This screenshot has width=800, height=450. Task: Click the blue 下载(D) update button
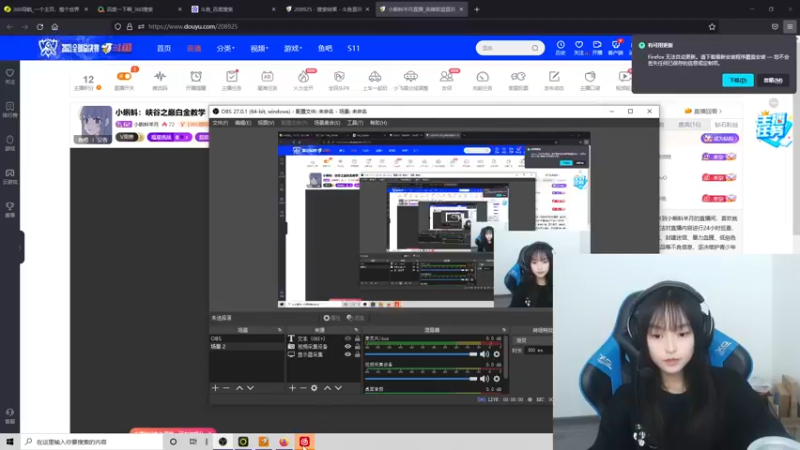tap(738, 80)
